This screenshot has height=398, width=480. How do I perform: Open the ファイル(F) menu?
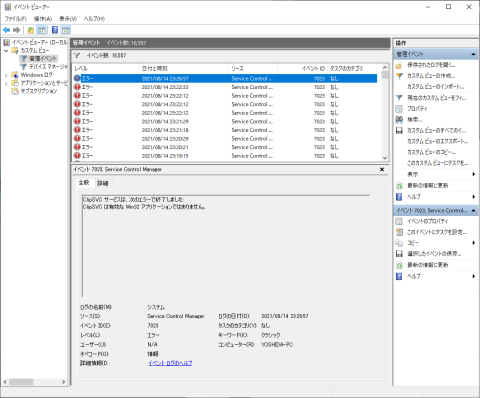tap(16, 19)
